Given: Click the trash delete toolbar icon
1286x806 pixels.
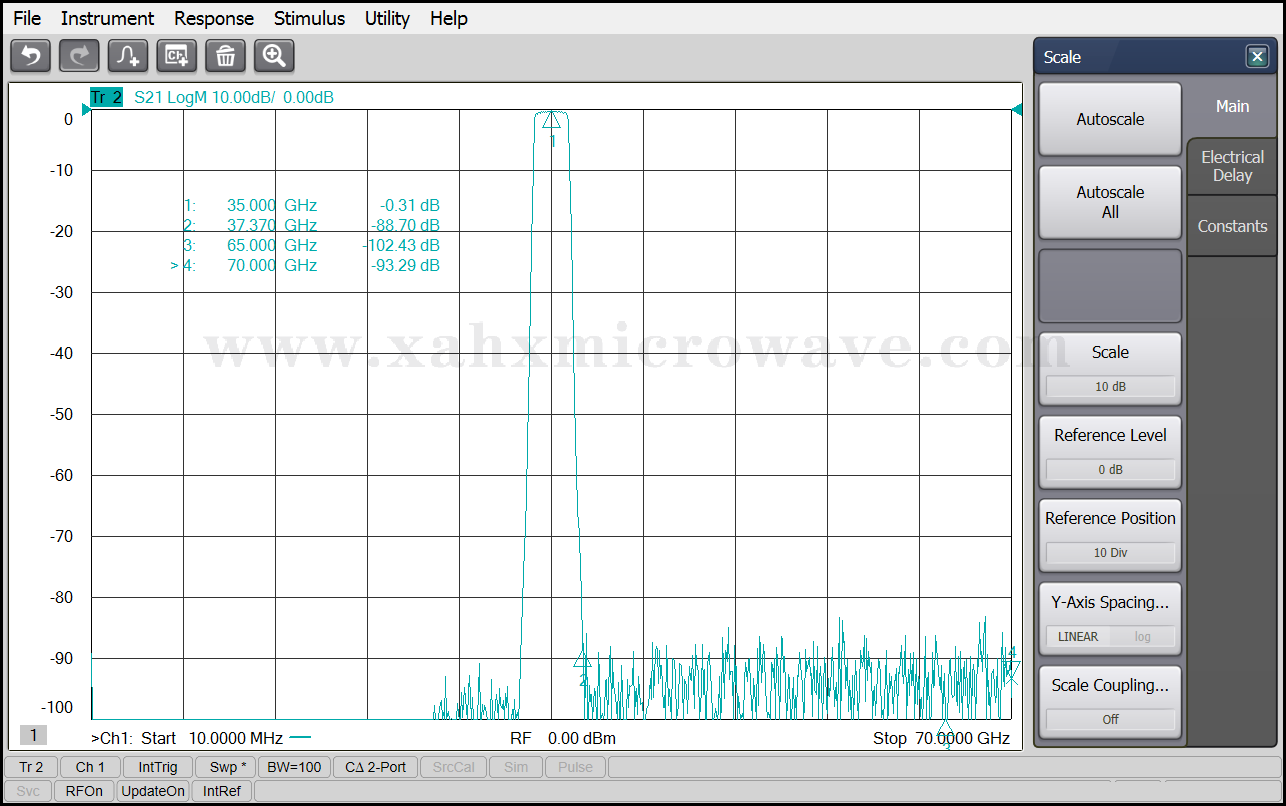Looking at the screenshot, I should tap(225, 56).
